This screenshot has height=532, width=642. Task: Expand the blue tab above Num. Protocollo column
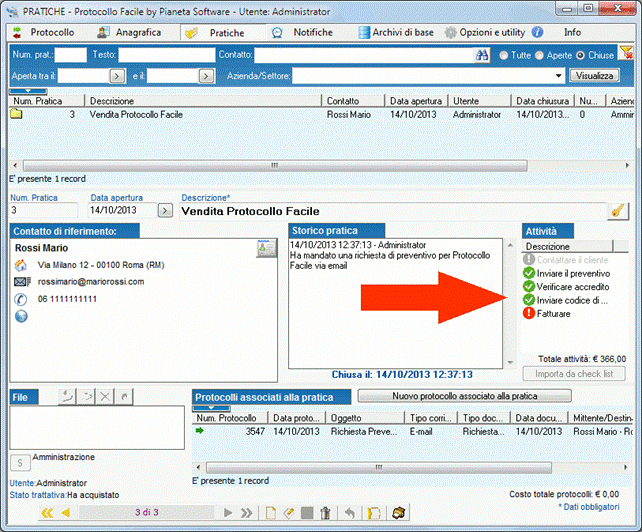211,408
